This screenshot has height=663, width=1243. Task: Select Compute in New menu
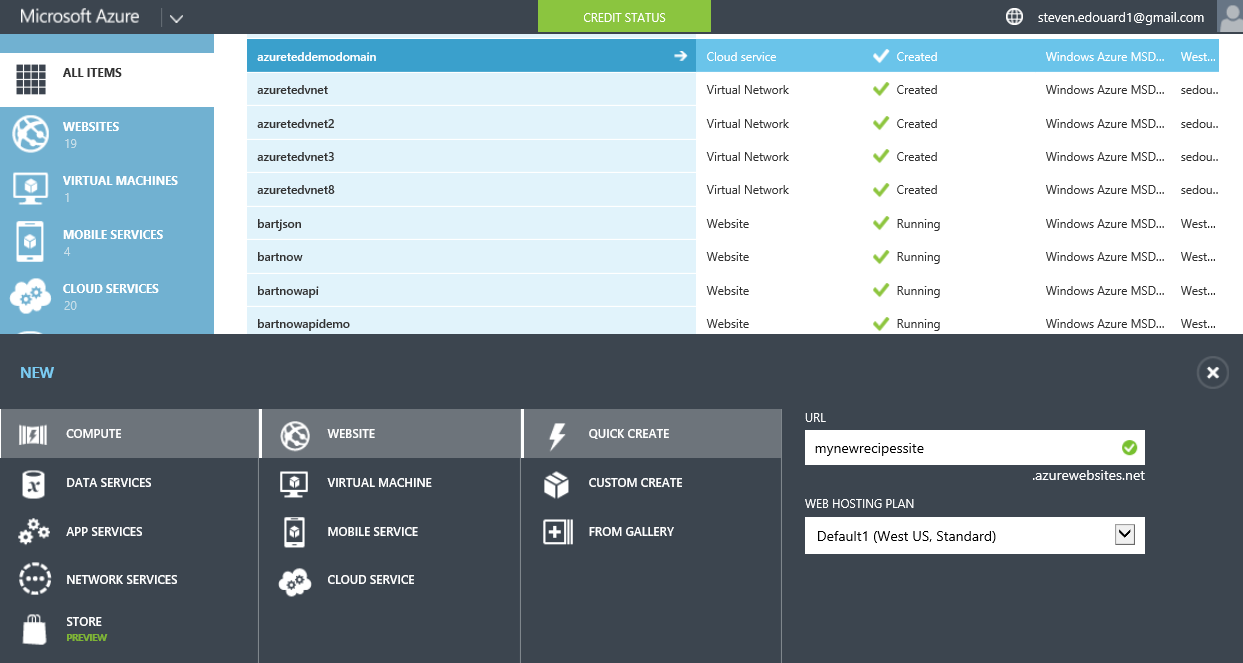tap(130, 434)
